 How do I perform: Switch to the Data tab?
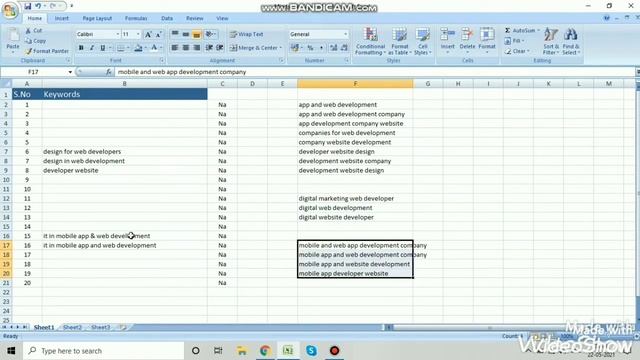[x=167, y=18]
